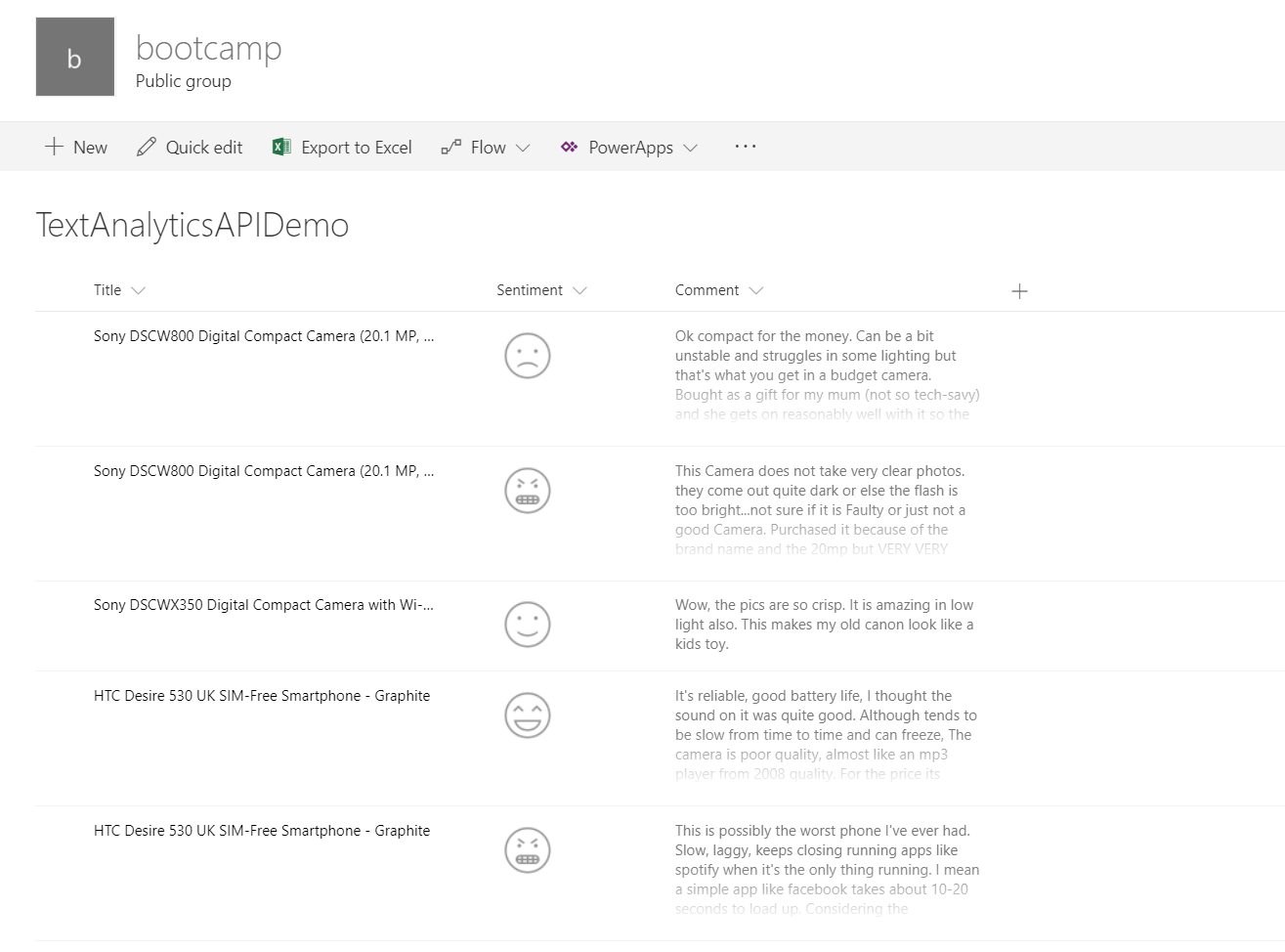The height and width of the screenshot is (952, 1285).
Task: Open the first HTC Desire 530 item
Action: [261, 696]
